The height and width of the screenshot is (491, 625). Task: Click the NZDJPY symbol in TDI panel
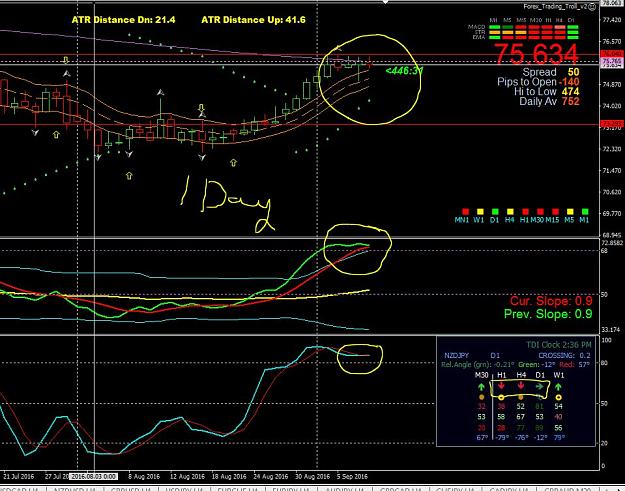tap(456, 355)
